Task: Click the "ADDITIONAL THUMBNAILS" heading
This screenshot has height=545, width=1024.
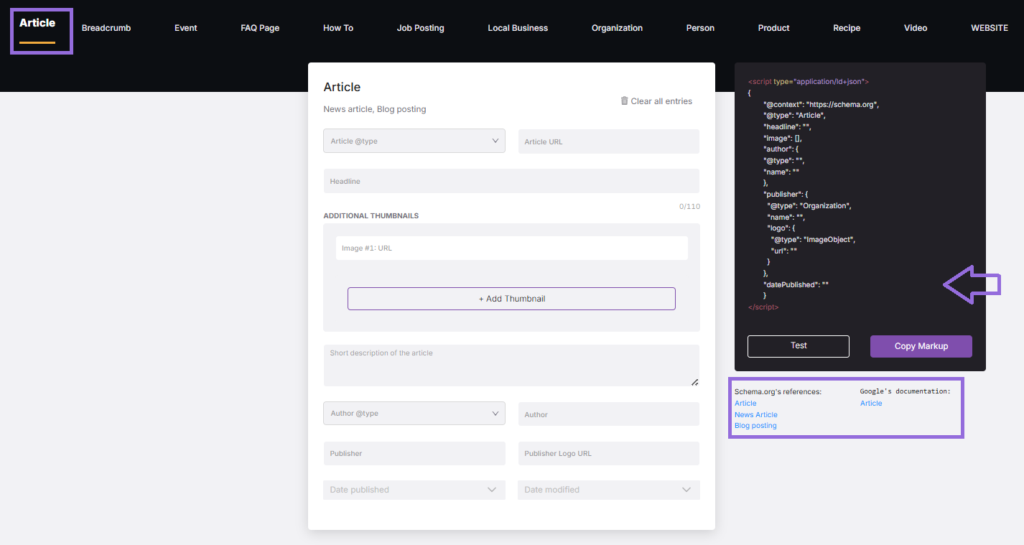Action: click(x=371, y=215)
